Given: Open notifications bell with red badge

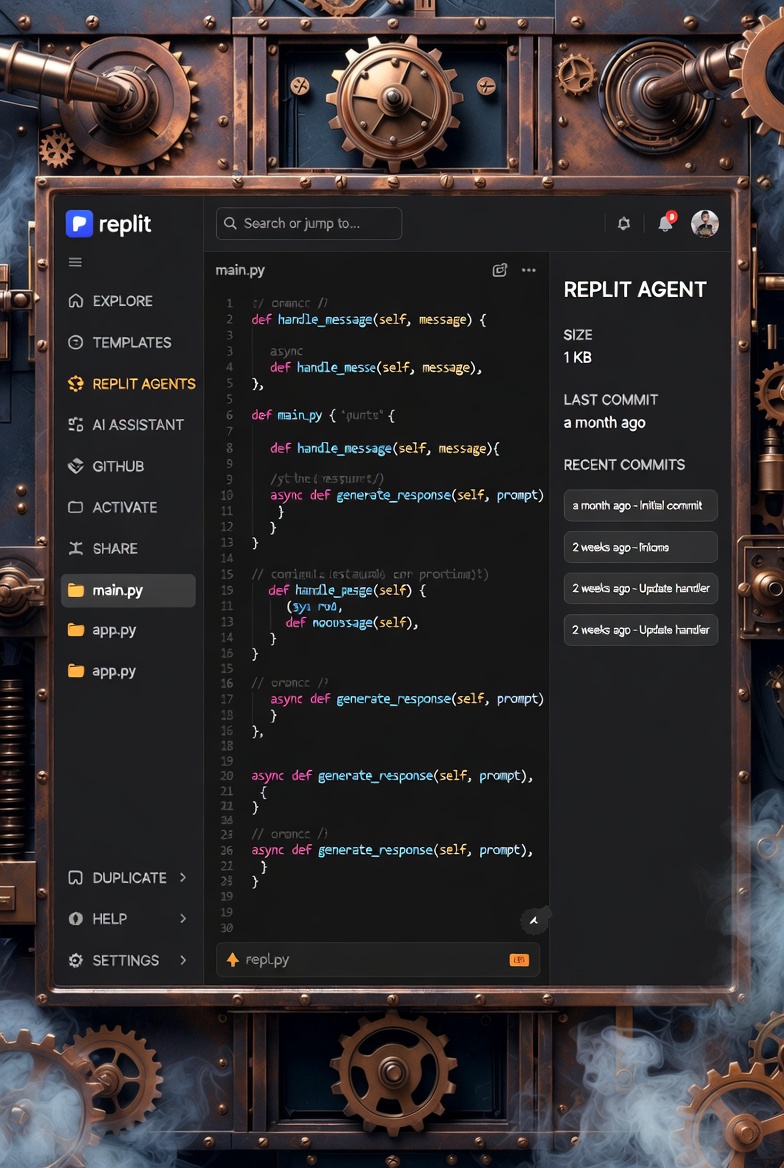Looking at the screenshot, I should (666, 223).
